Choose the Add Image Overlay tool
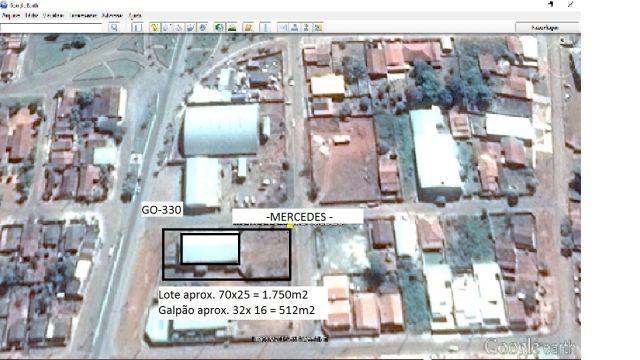Image resolution: width=640 pixels, height=360 pixels. click(191, 28)
